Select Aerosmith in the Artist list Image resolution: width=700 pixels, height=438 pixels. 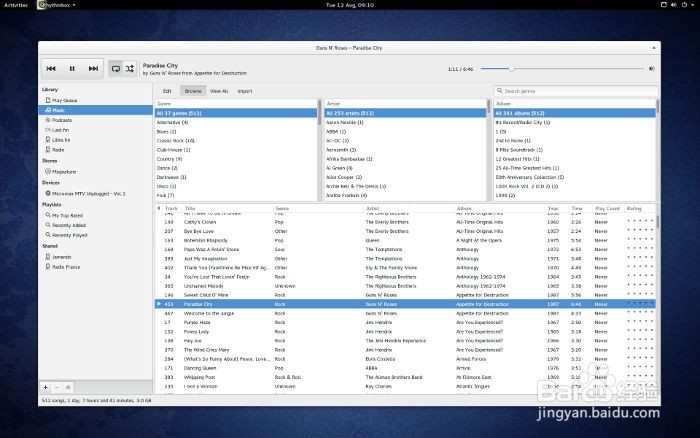[x=405, y=150]
